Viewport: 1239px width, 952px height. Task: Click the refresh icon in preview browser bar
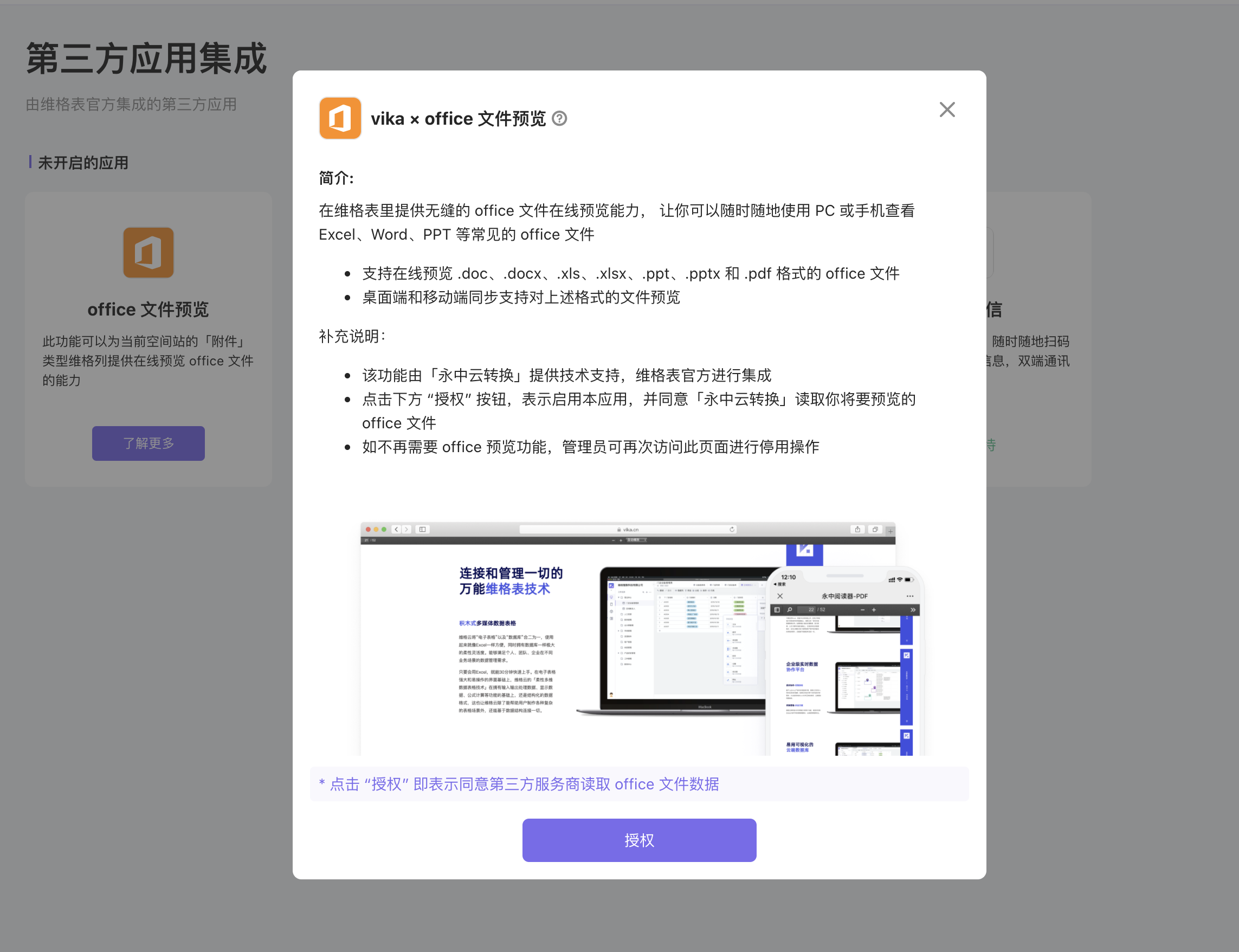(732, 529)
